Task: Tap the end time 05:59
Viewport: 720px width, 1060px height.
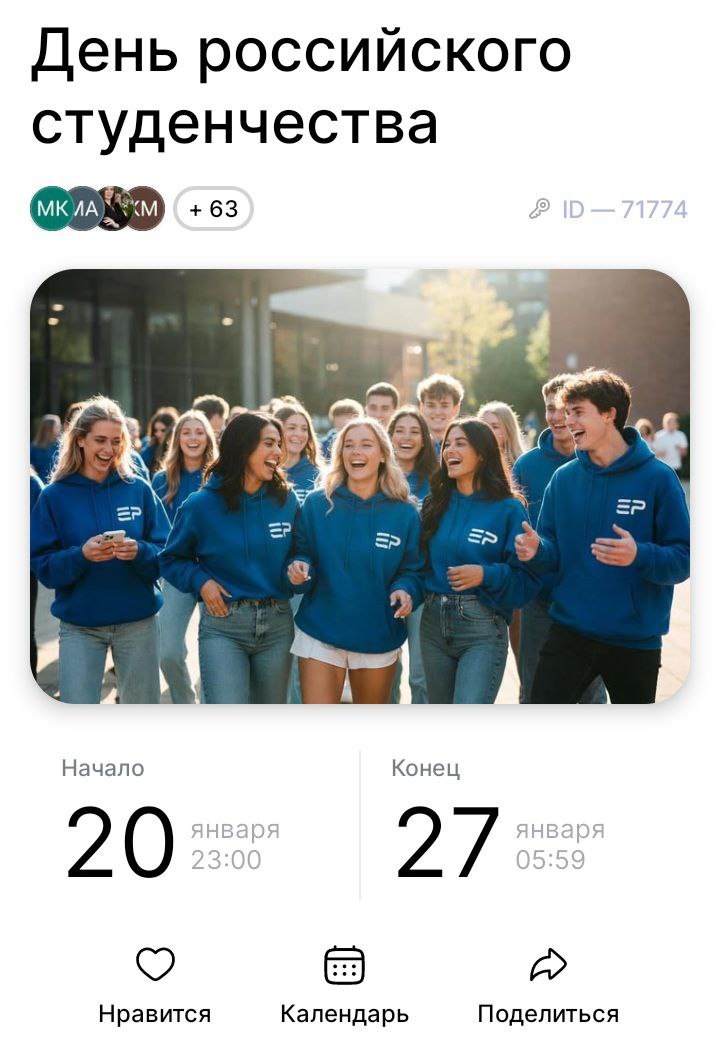Action: click(550, 859)
